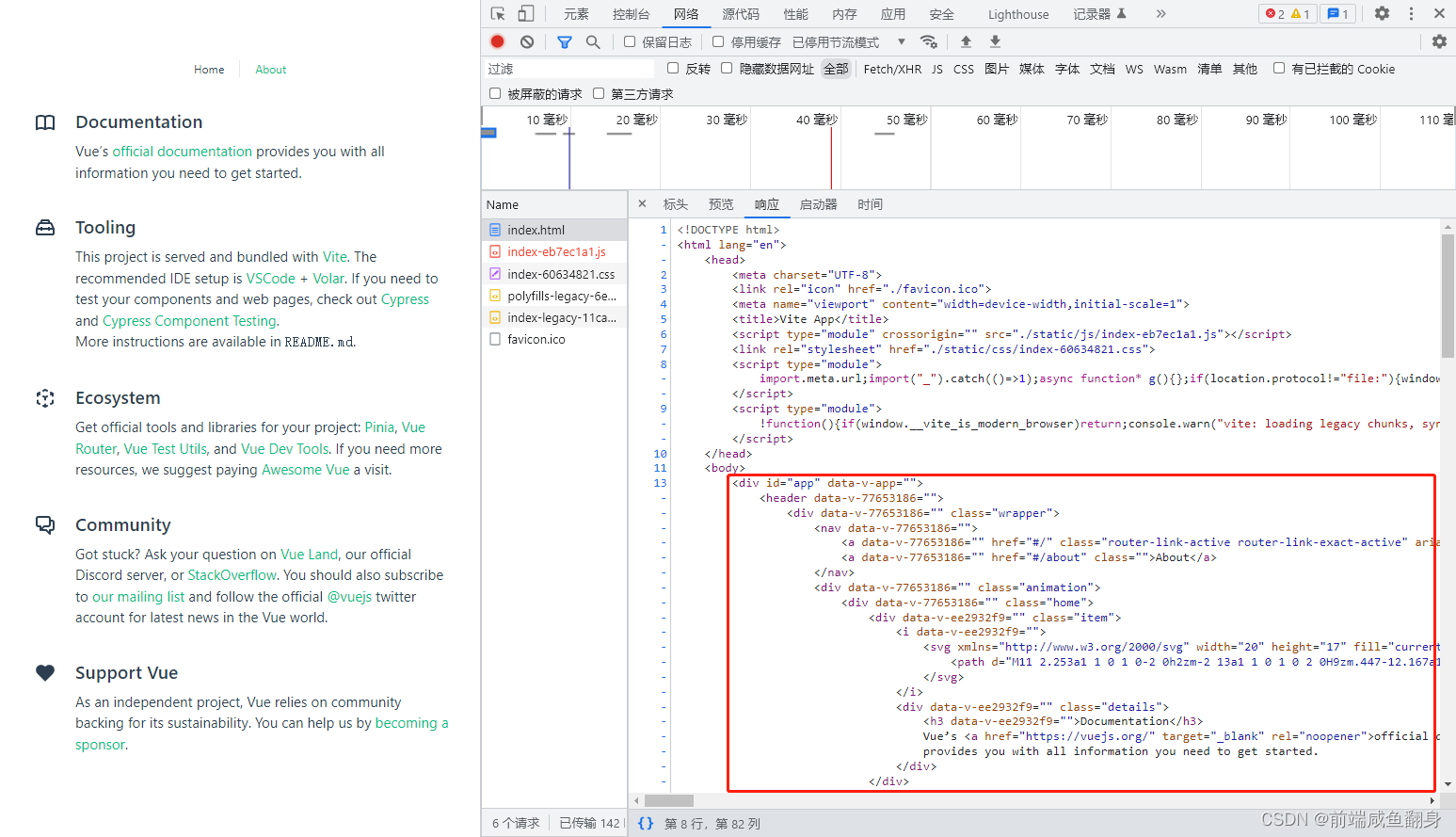Toggle hide data URLs checkbox
Screen dimensions: 1456x837
(727, 68)
